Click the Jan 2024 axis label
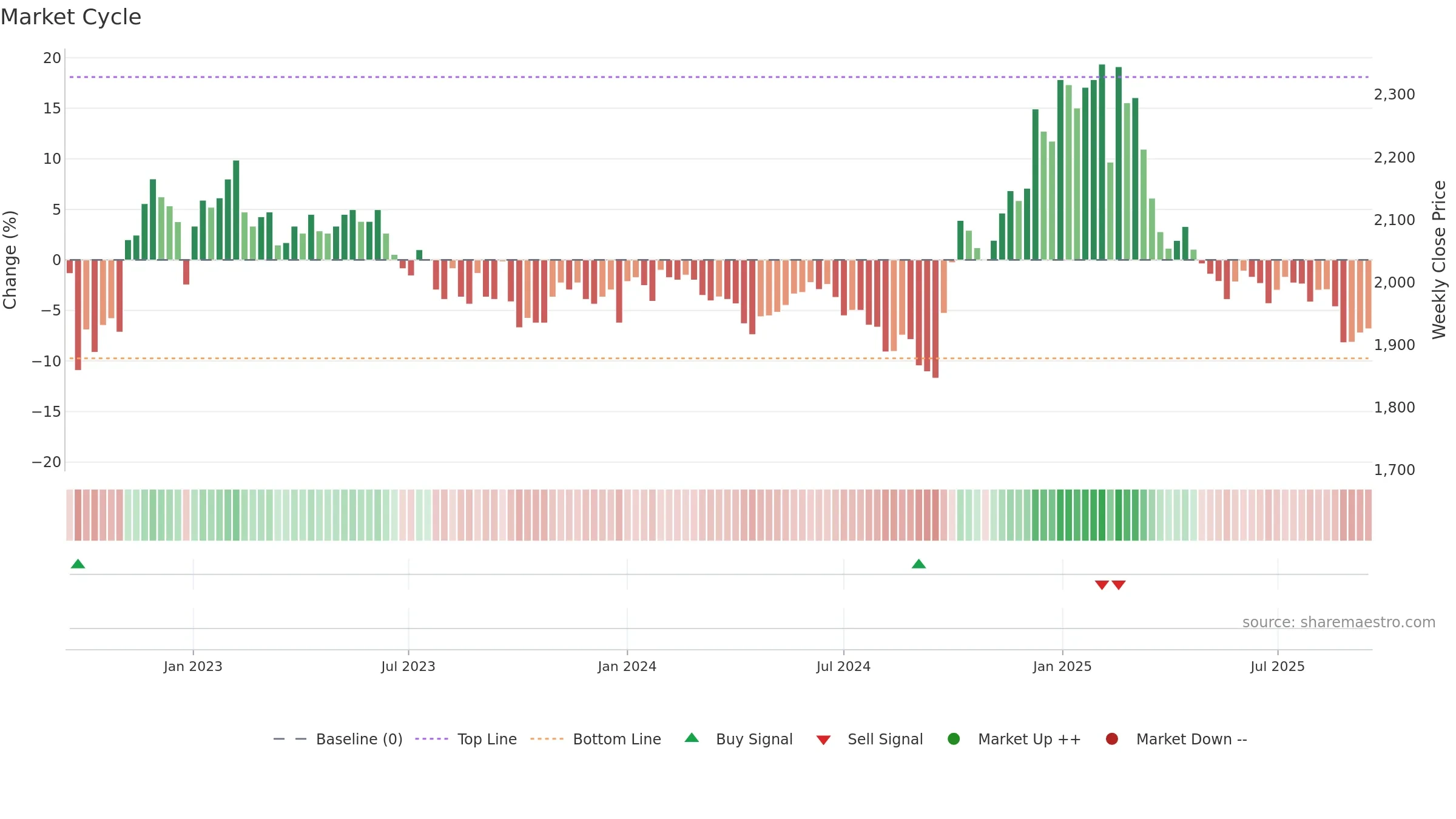Viewport: 1456px width, 819px height. [627, 667]
